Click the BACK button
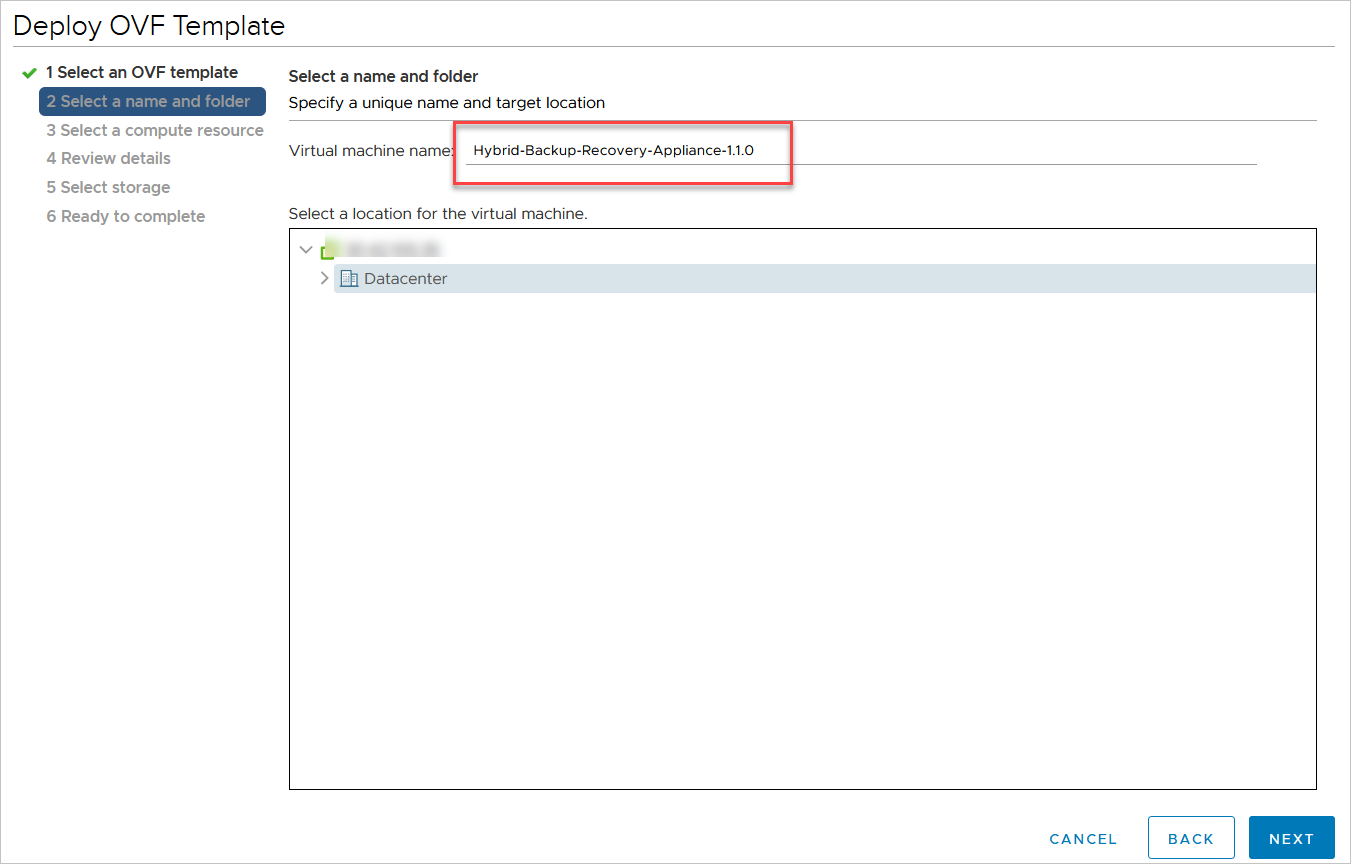Image resolution: width=1351 pixels, height=864 pixels. click(1190, 838)
